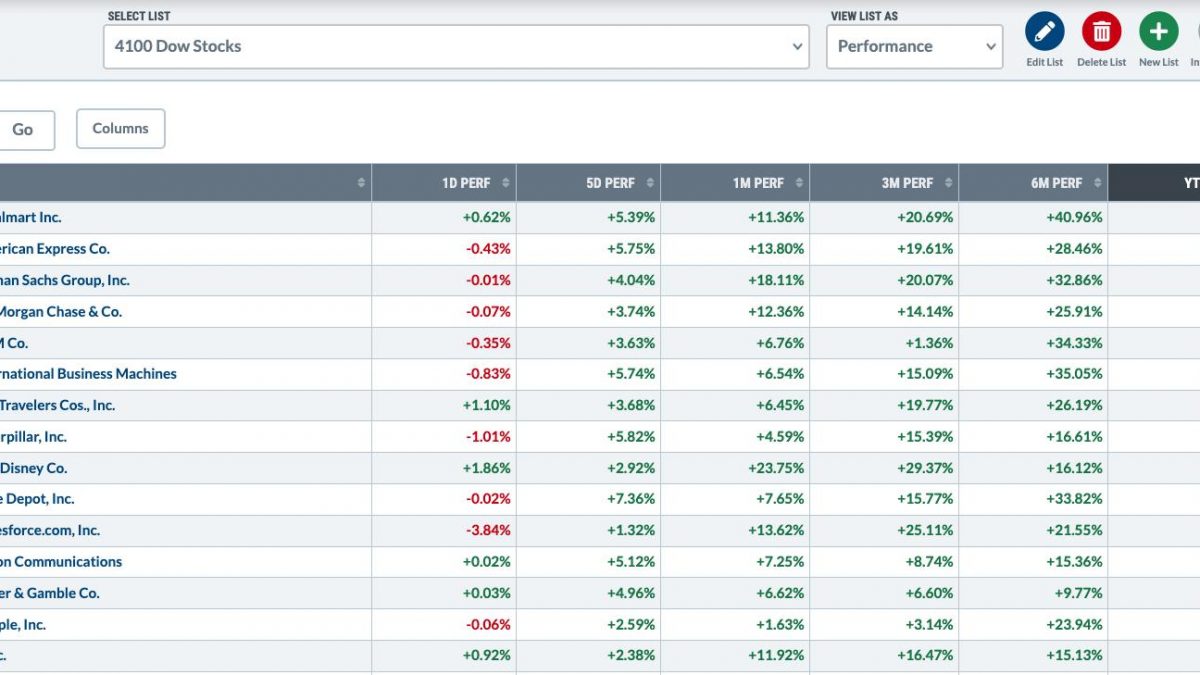Click Apple's 6M value +23.94%

tap(1075, 625)
